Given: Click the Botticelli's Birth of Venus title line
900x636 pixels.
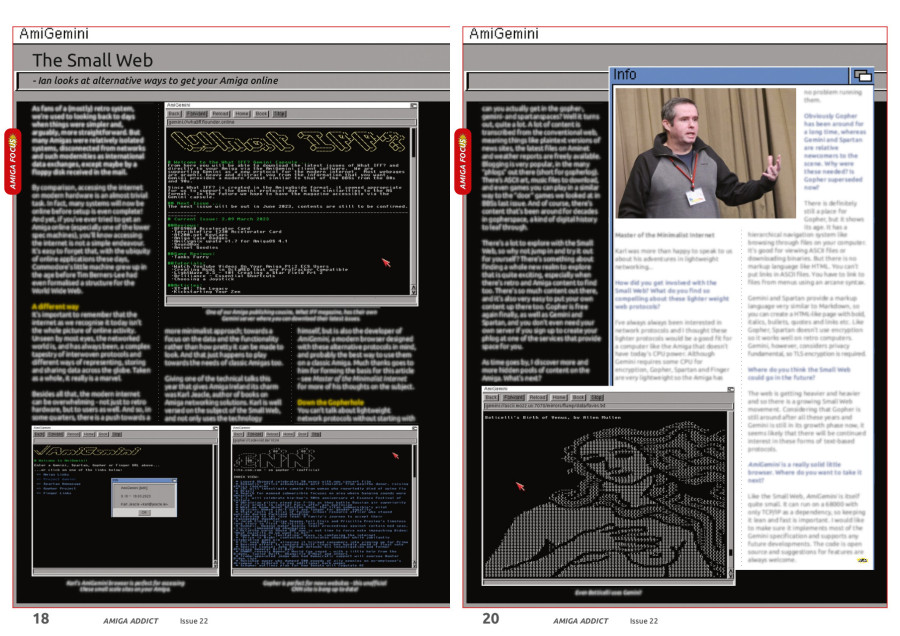Looking at the screenshot, I should [553, 417].
